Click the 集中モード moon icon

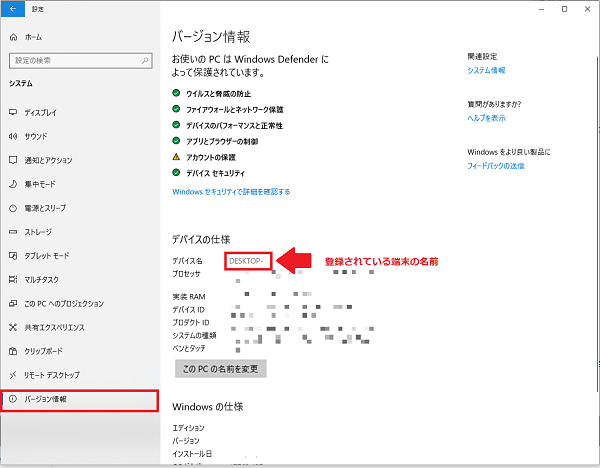13,184
